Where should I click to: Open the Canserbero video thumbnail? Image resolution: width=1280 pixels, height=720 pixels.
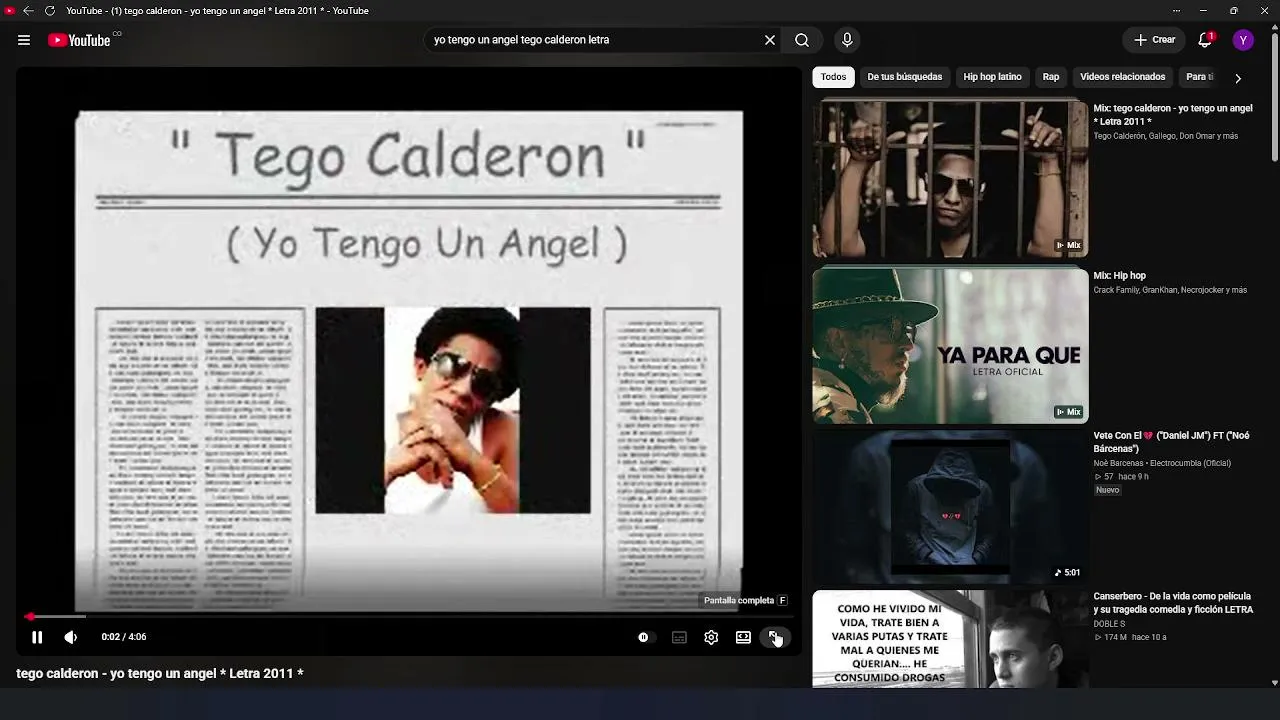[950, 639]
